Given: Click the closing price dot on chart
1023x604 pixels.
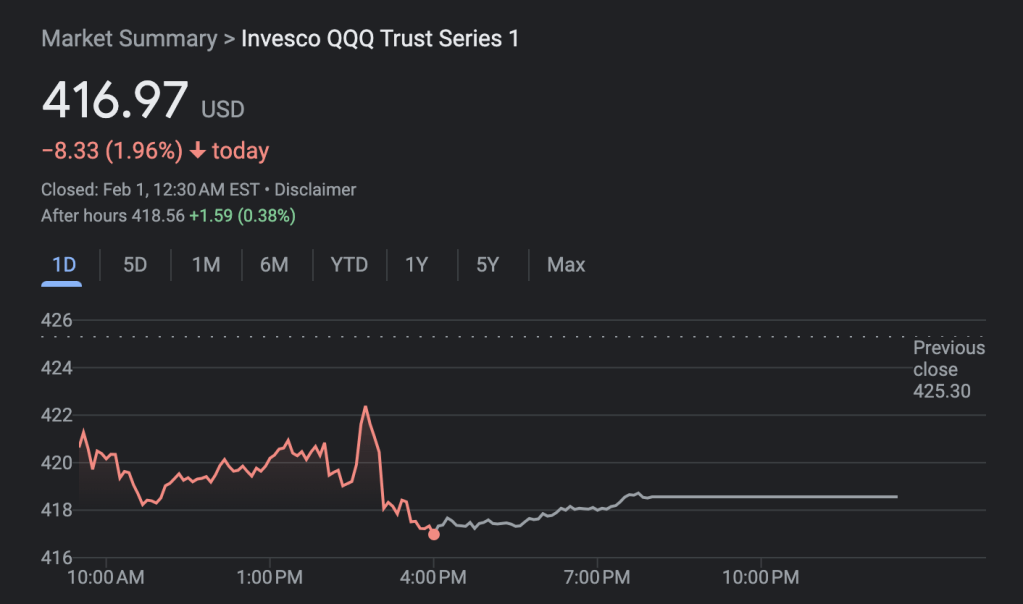Looking at the screenshot, I should 433,534.
